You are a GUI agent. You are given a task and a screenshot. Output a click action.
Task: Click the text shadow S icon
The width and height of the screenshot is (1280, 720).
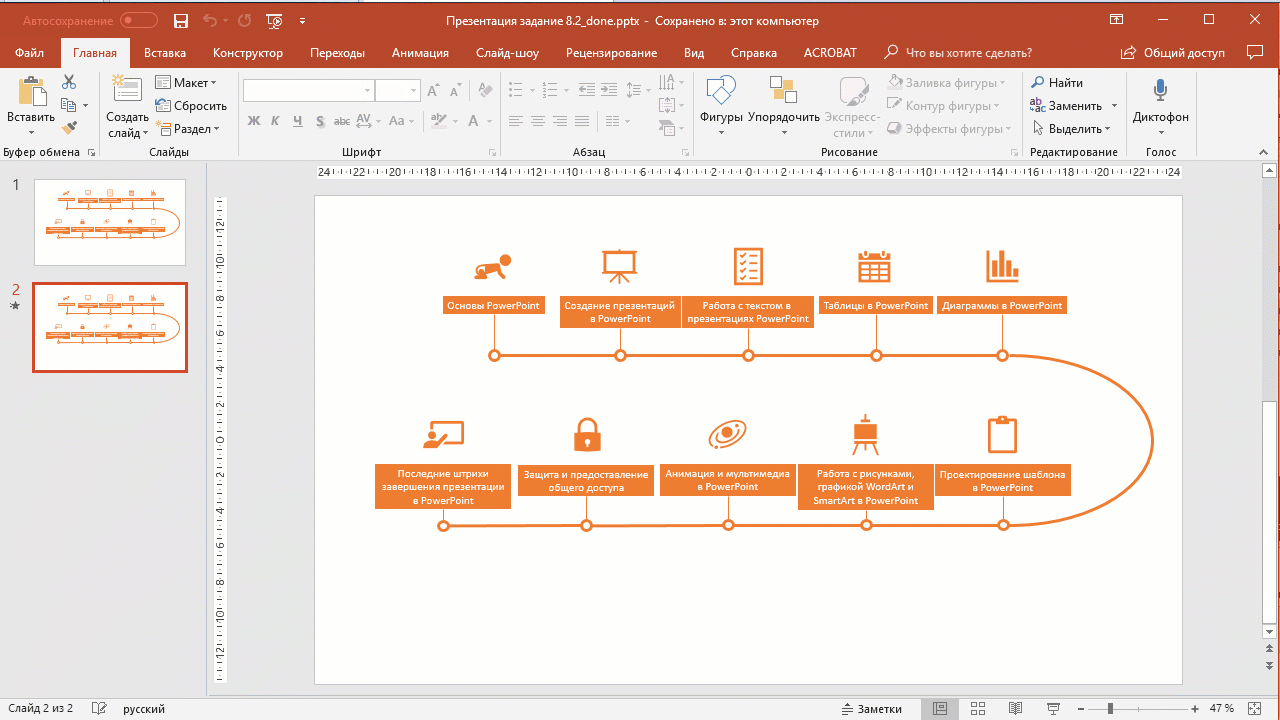pyautogui.click(x=320, y=121)
